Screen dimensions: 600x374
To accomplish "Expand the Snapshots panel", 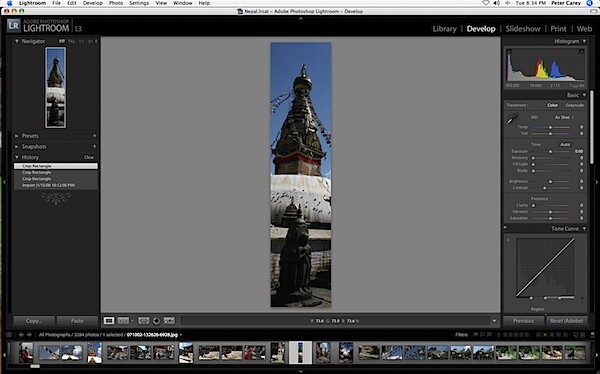I will tap(16, 146).
